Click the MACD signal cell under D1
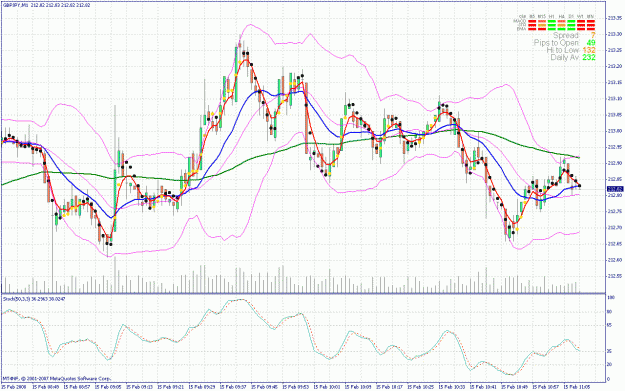The width and height of the screenshot is (625, 391). coord(571,21)
